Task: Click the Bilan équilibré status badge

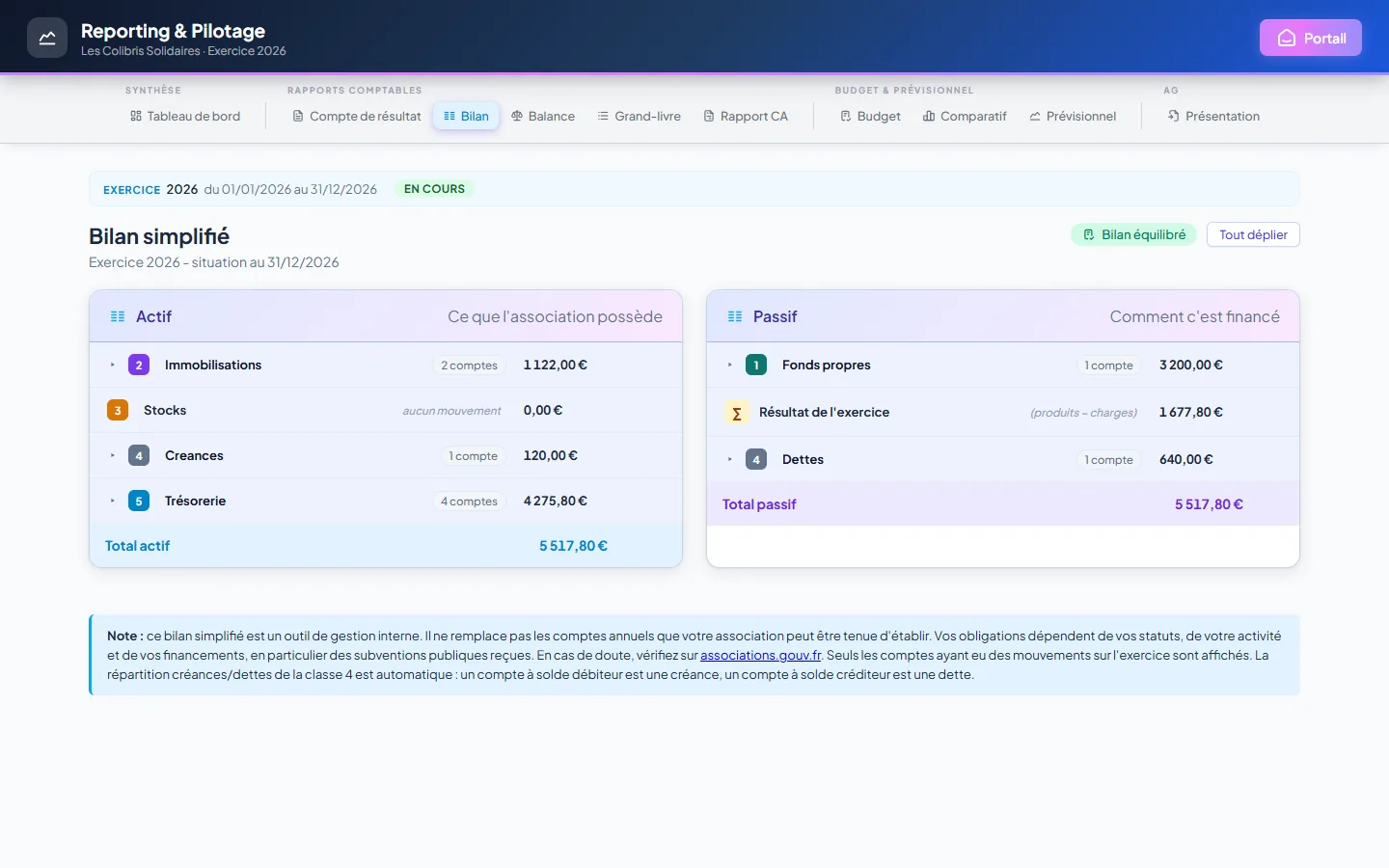Action: pyautogui.click(x=1133, y=235)
